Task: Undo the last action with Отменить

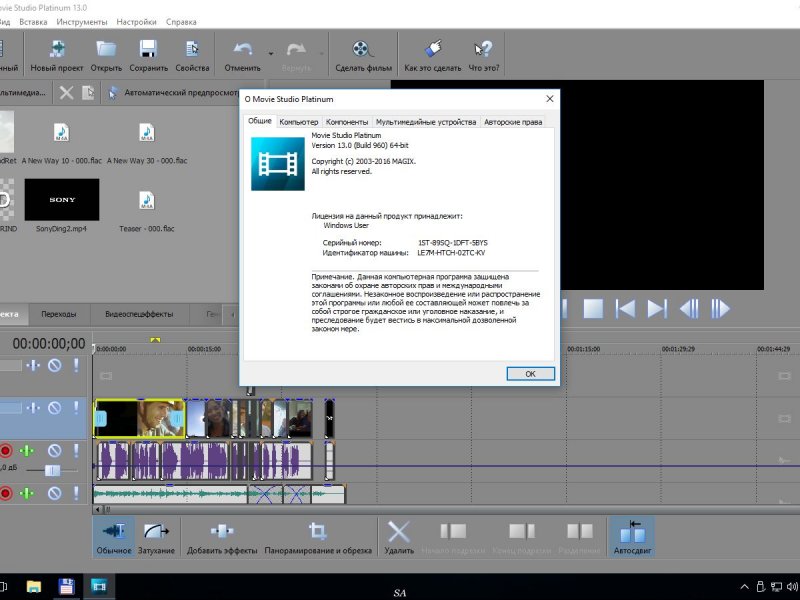Action: (x=243, y=49)
